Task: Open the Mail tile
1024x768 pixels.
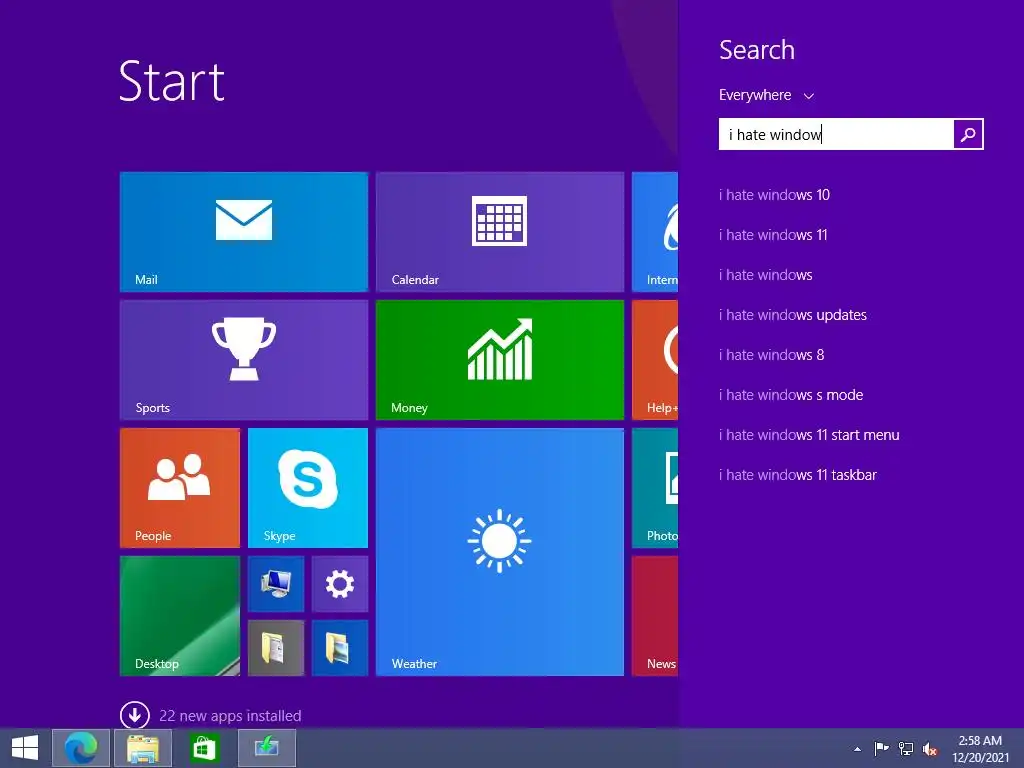Action: (244, 232)
